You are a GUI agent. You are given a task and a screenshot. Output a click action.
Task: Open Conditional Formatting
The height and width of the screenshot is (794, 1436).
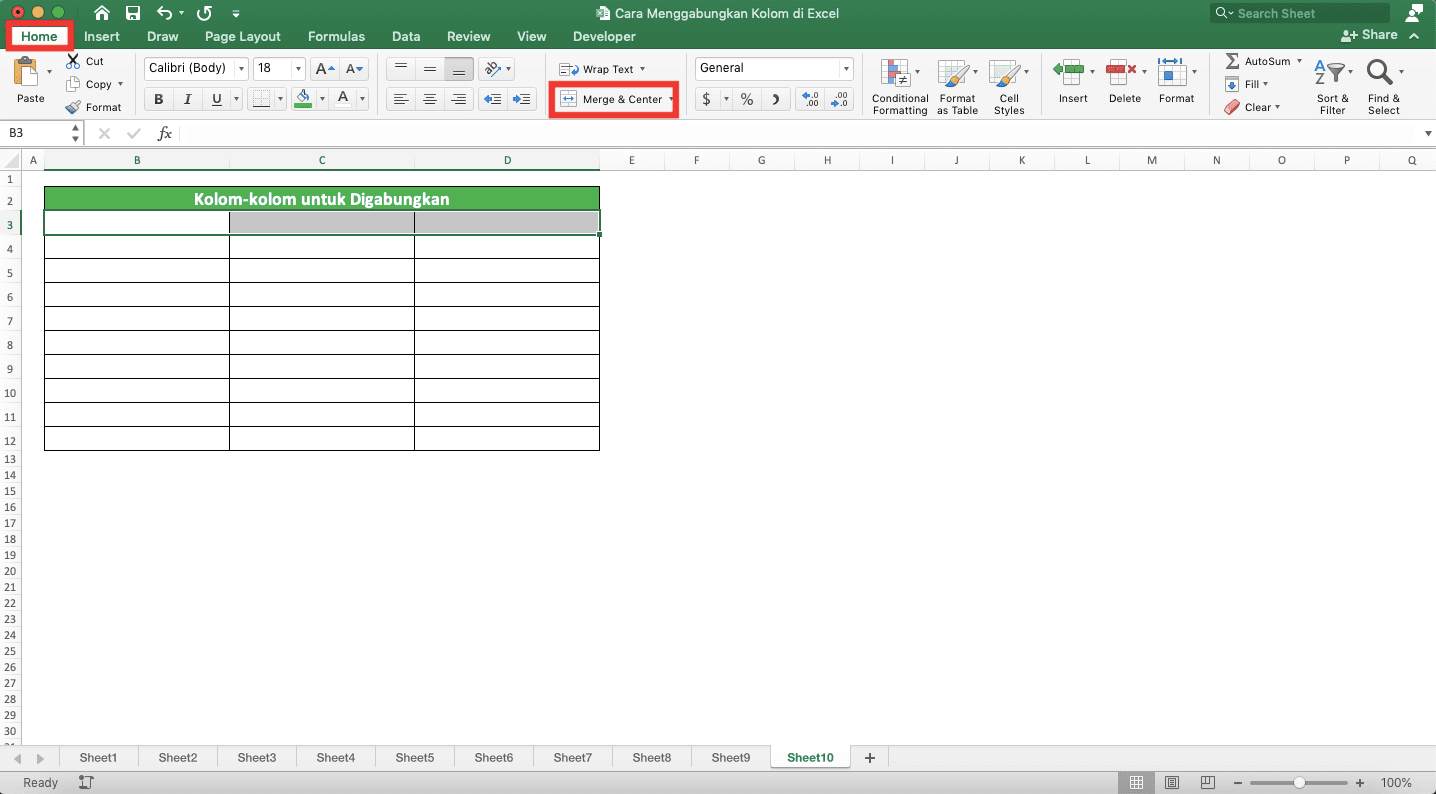900,87
